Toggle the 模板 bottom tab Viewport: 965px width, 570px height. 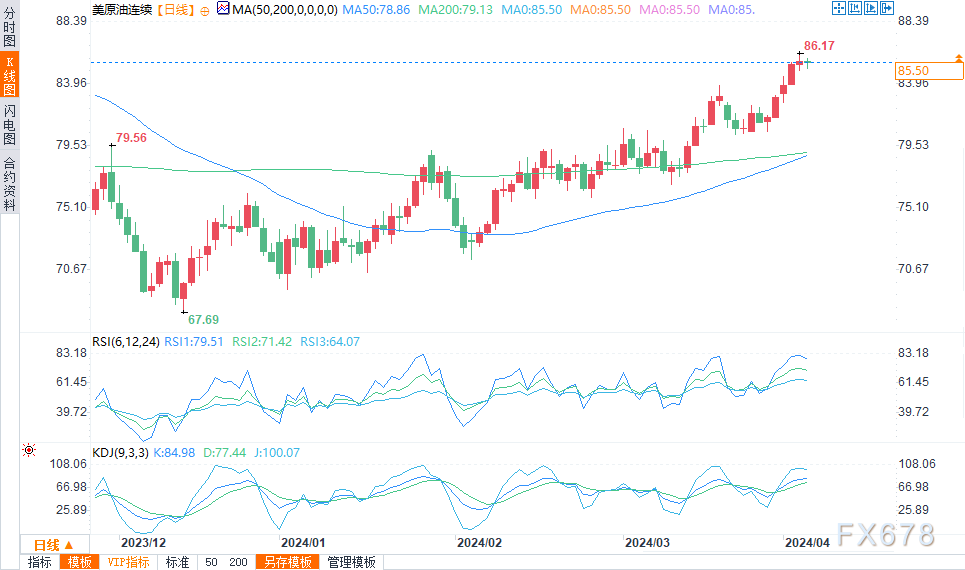79,562
